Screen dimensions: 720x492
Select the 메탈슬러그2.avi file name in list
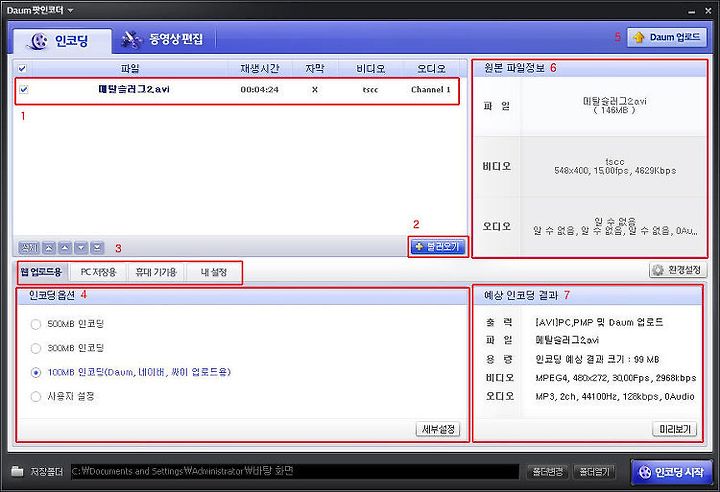134,89
